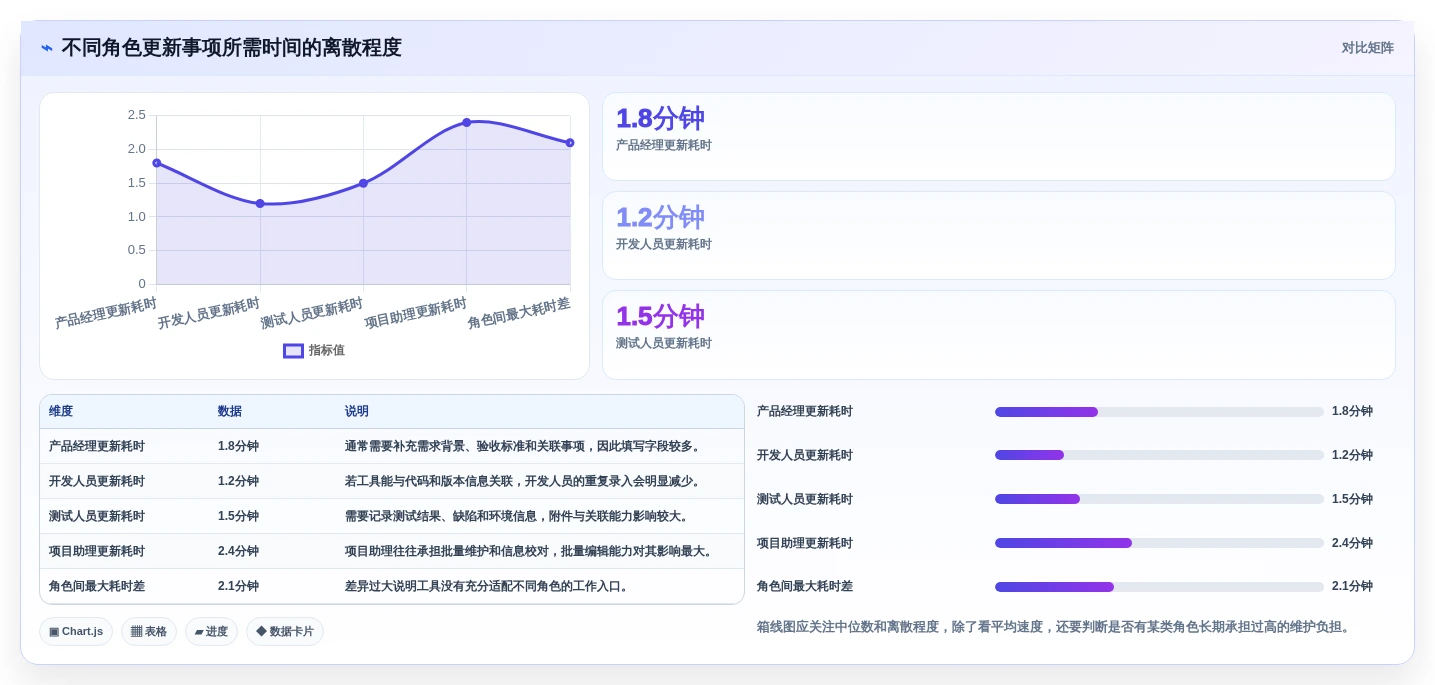Select the 测试人员更新耗时 table row name
Screen dimensions: 1435x685
(x=97, y=517)
